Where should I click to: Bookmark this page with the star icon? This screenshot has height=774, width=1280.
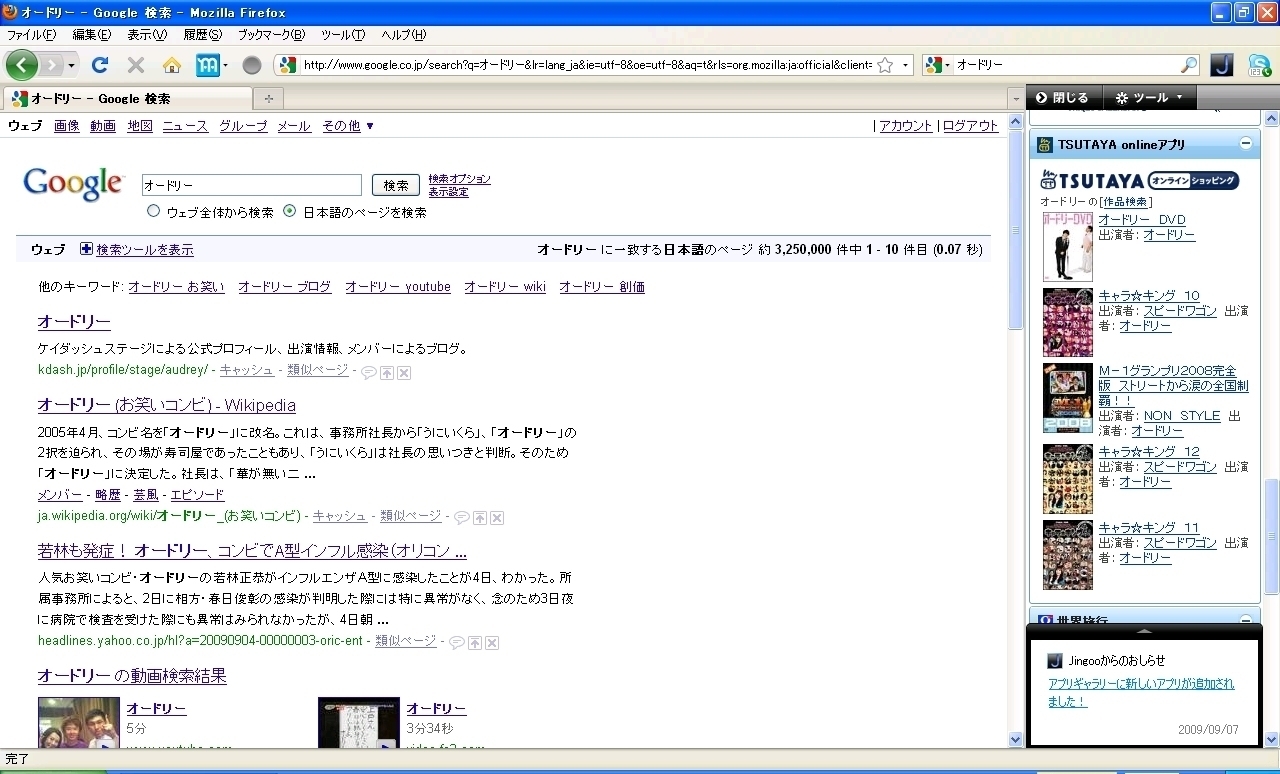point(885,65)
